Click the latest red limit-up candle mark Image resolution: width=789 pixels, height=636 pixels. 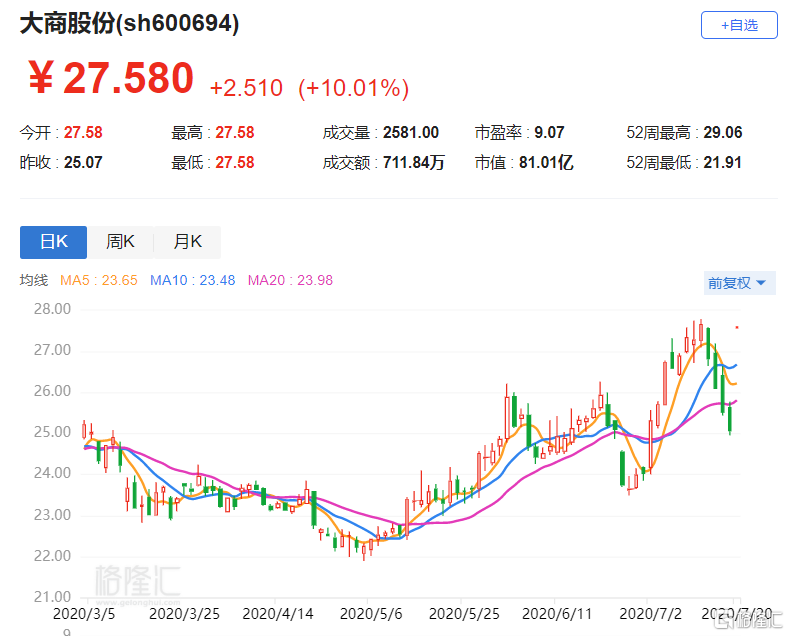(x=737, y=328)
